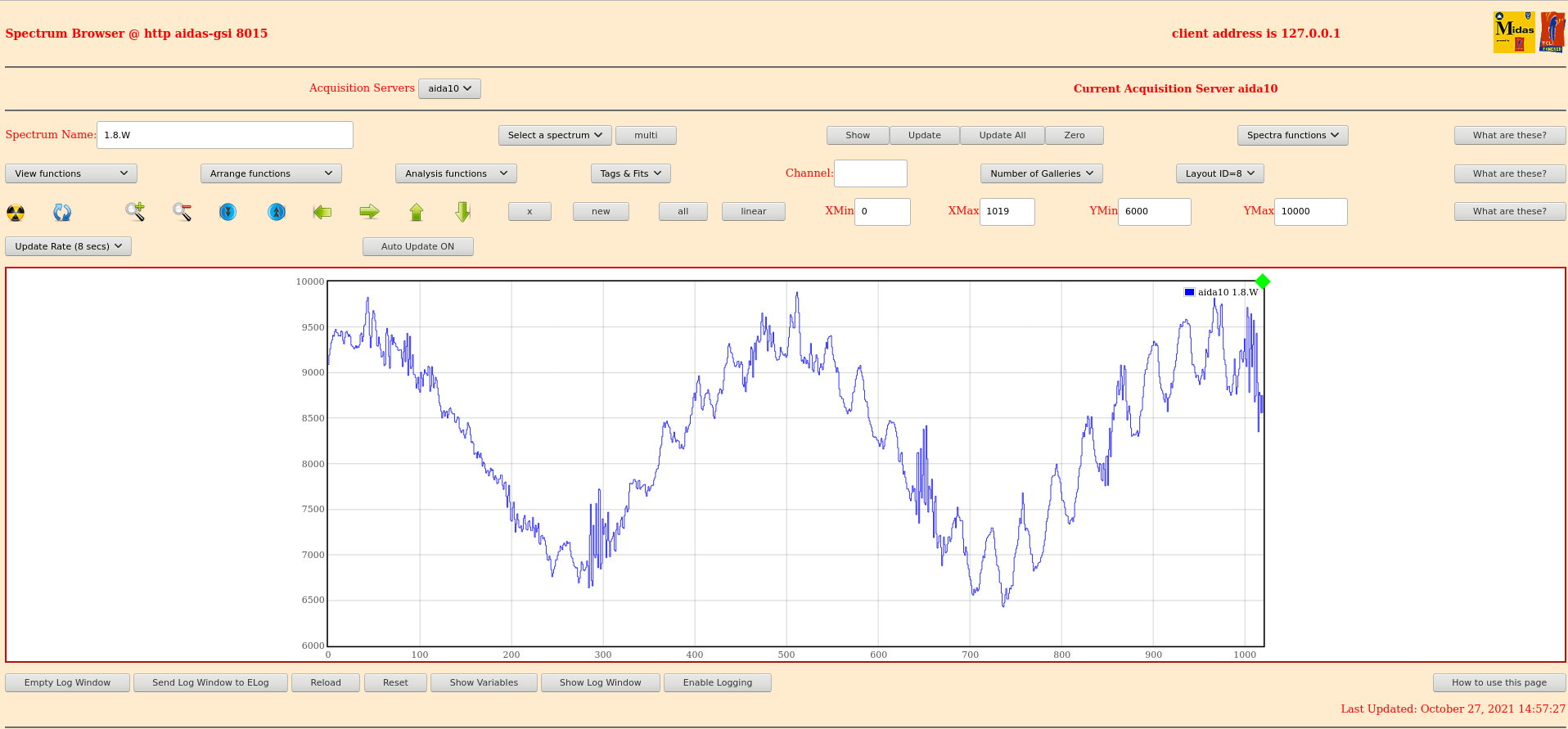
Task: Click the green right arrow icon
Action: (369, 212)
